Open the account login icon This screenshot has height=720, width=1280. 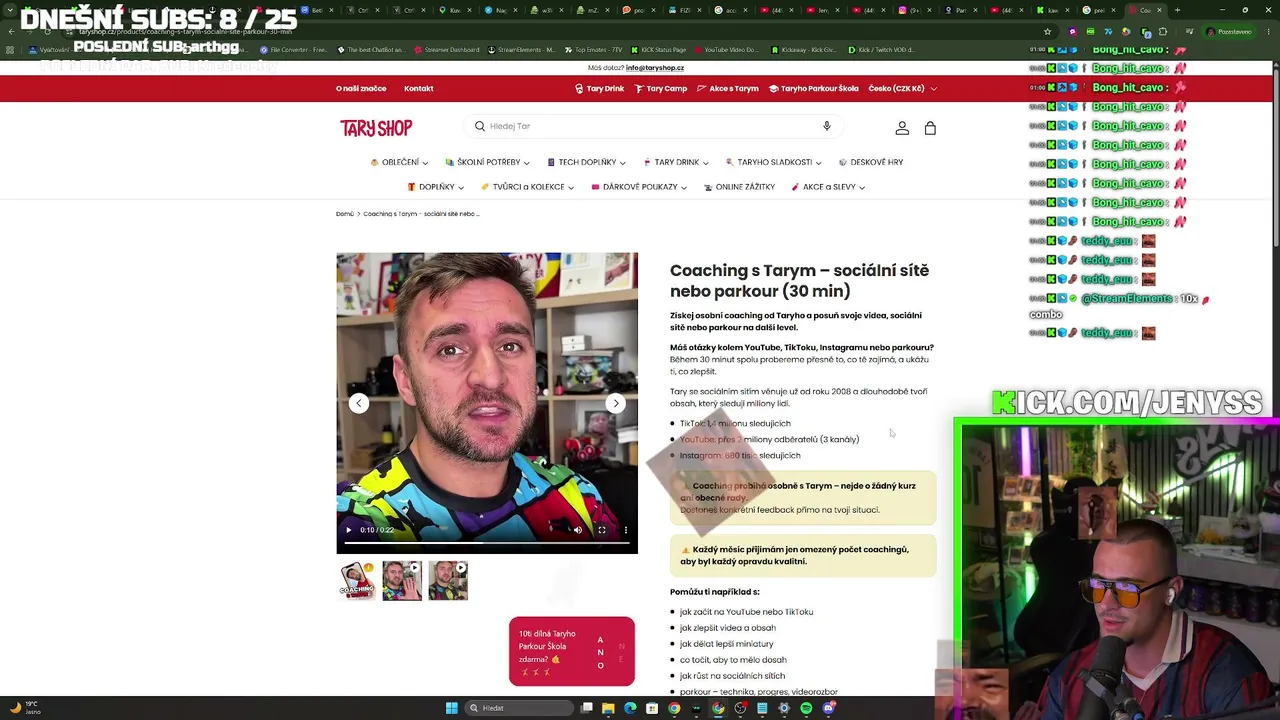point(902,128)
